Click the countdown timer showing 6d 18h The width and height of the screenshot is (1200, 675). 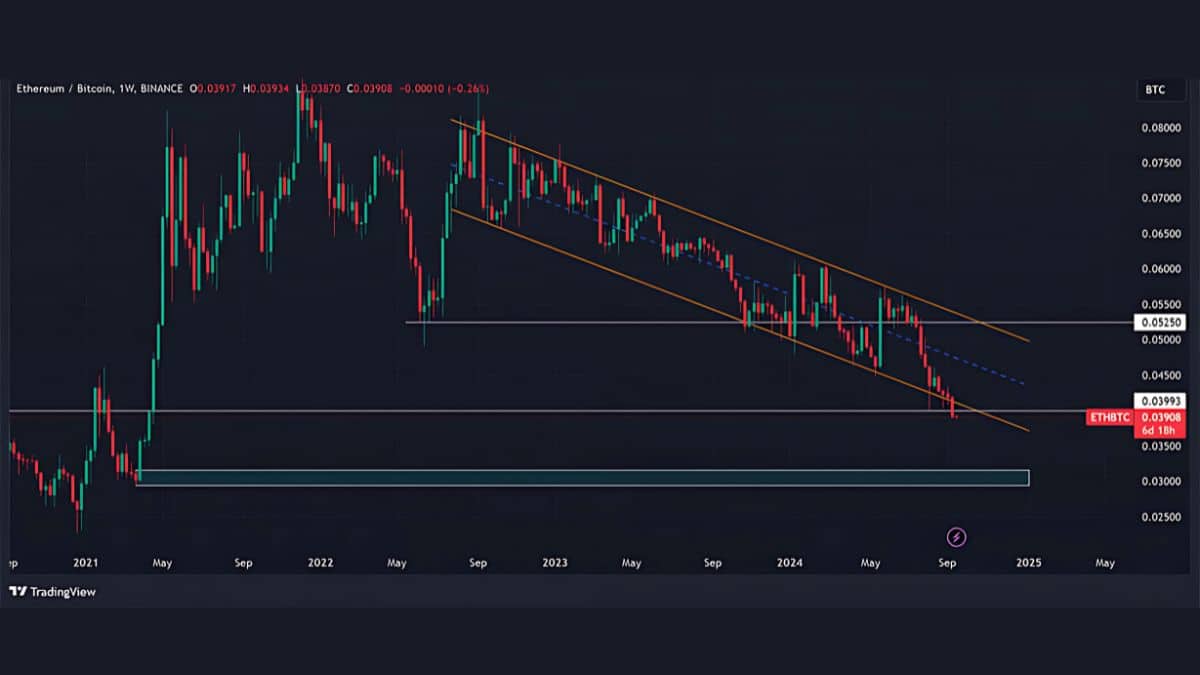(1159, 429)
